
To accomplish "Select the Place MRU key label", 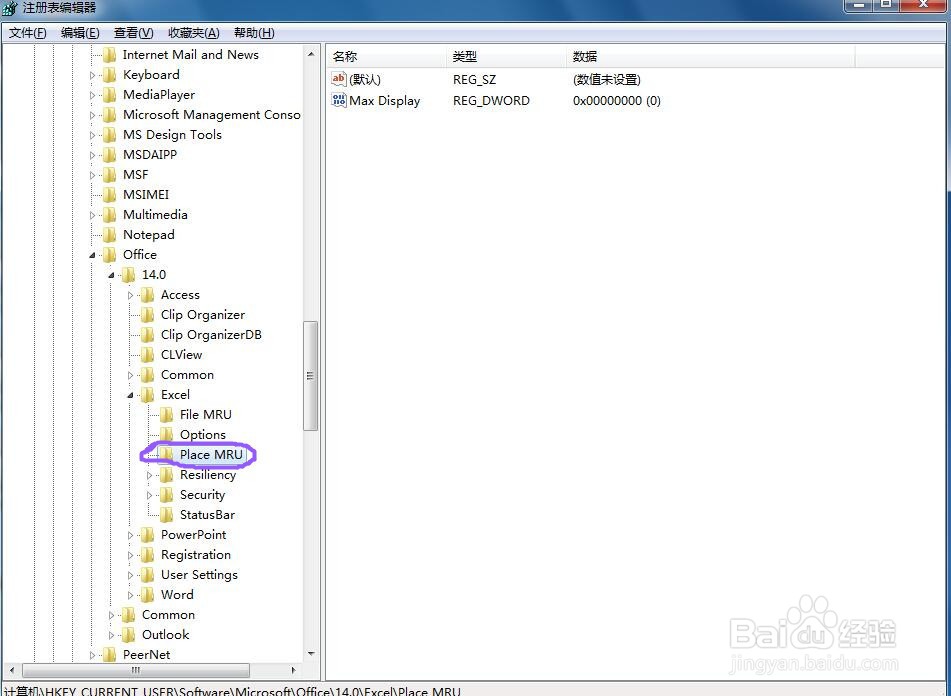I will click(x=211, y=455).
